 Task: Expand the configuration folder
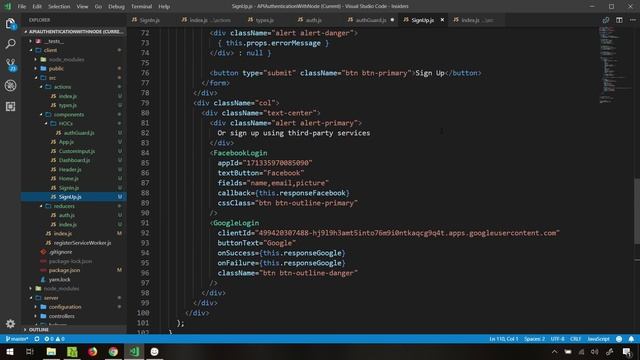pos(36,307)
